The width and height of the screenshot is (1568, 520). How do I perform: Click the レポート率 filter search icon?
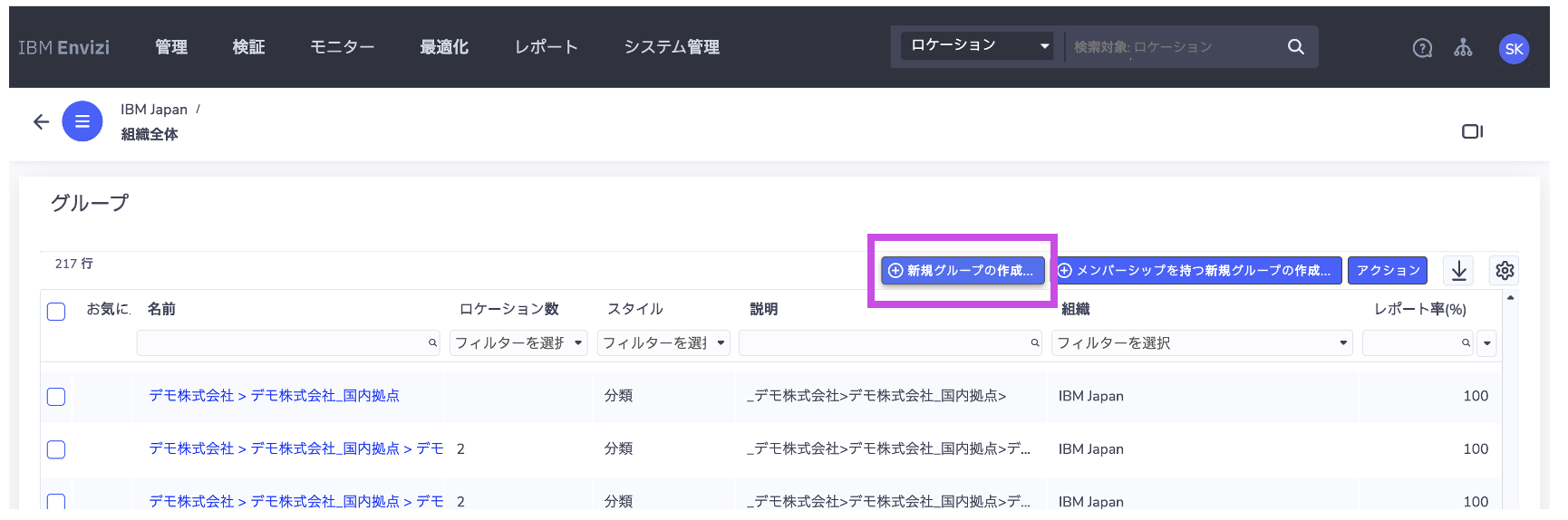[x=1466, y=342]
